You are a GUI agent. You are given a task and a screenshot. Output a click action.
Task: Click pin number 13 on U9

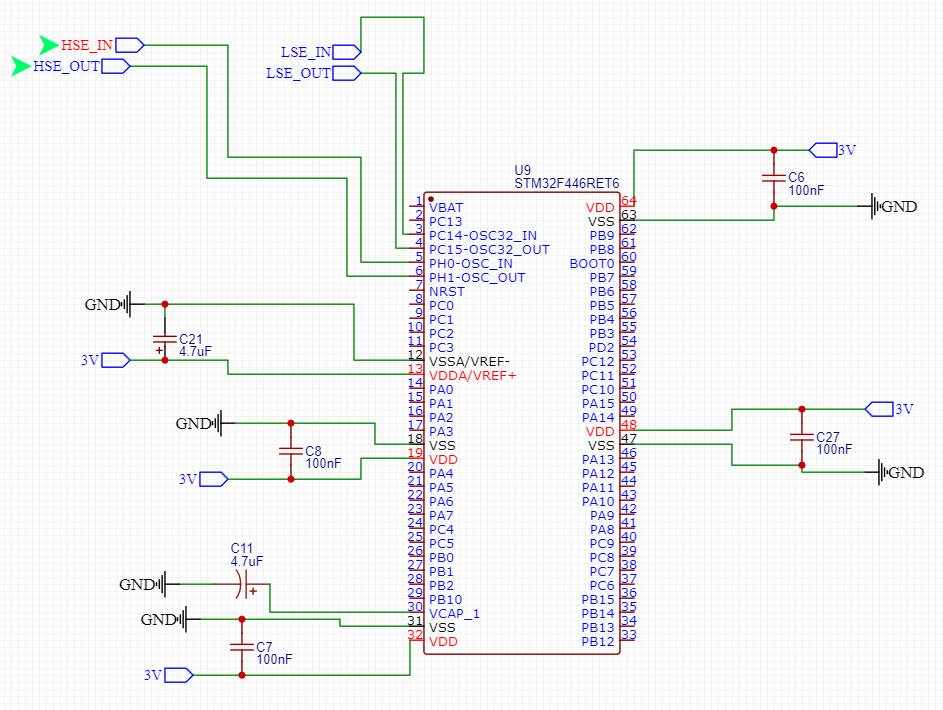click(x=416, y=369)
